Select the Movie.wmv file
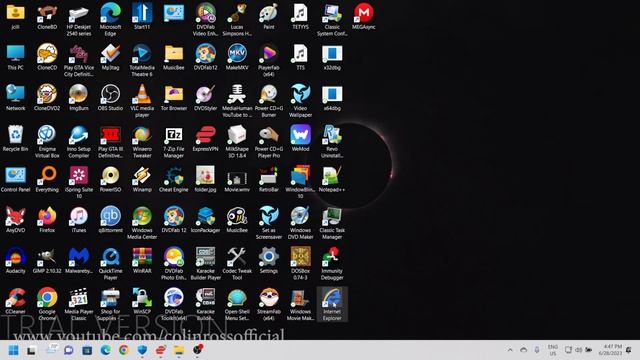 [x=237, y=180]
